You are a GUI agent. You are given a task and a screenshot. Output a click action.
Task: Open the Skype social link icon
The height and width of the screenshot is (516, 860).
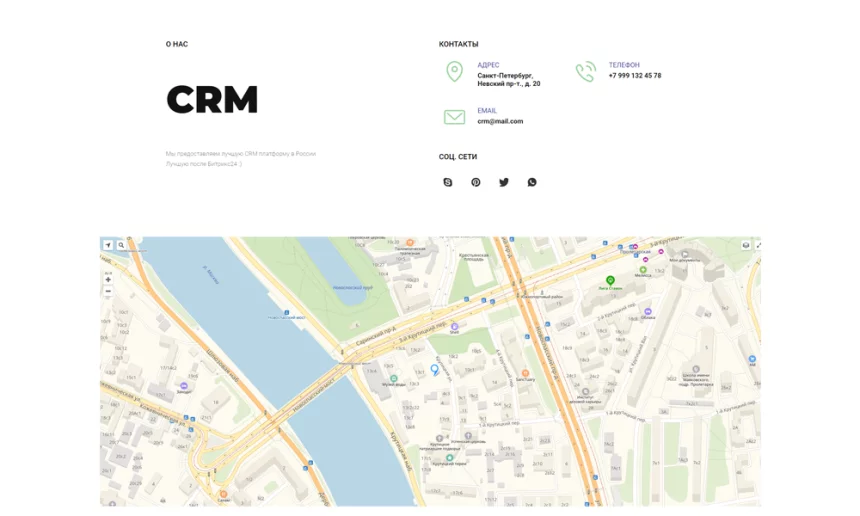point(447,182)
